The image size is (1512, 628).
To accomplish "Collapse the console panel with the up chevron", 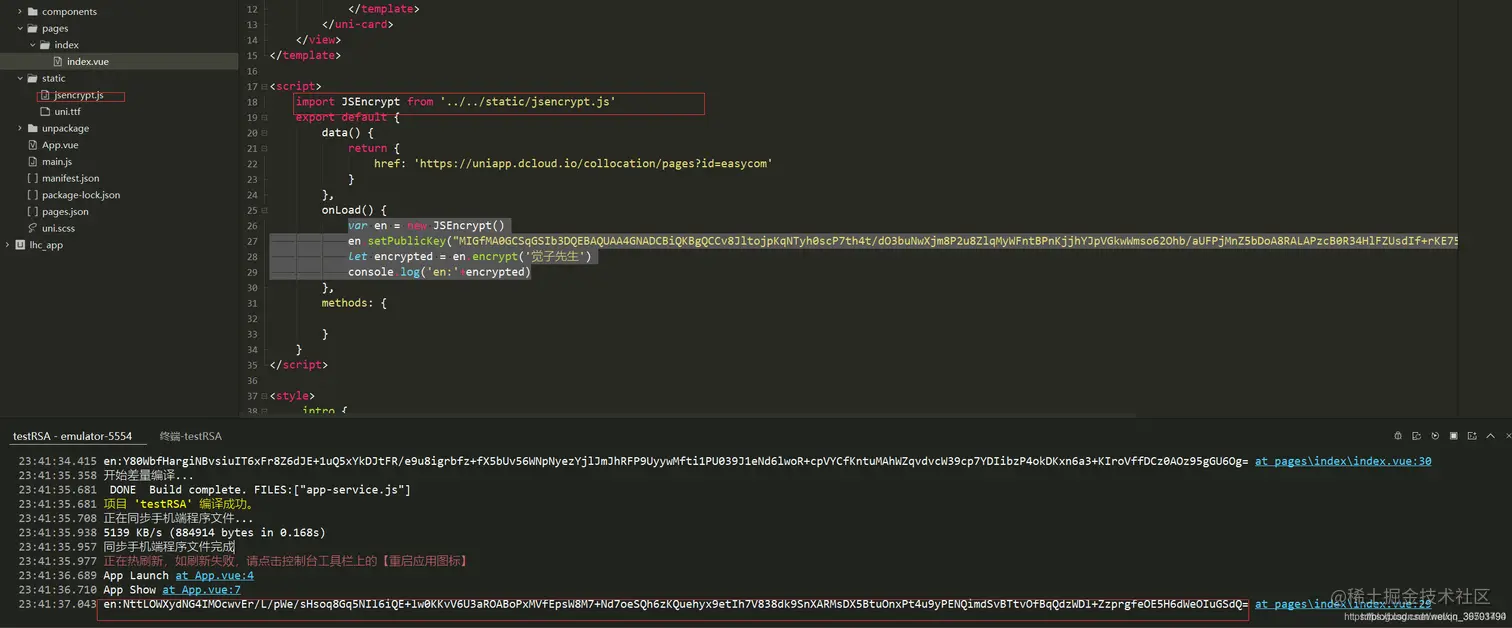I will tap(1491, 436).
